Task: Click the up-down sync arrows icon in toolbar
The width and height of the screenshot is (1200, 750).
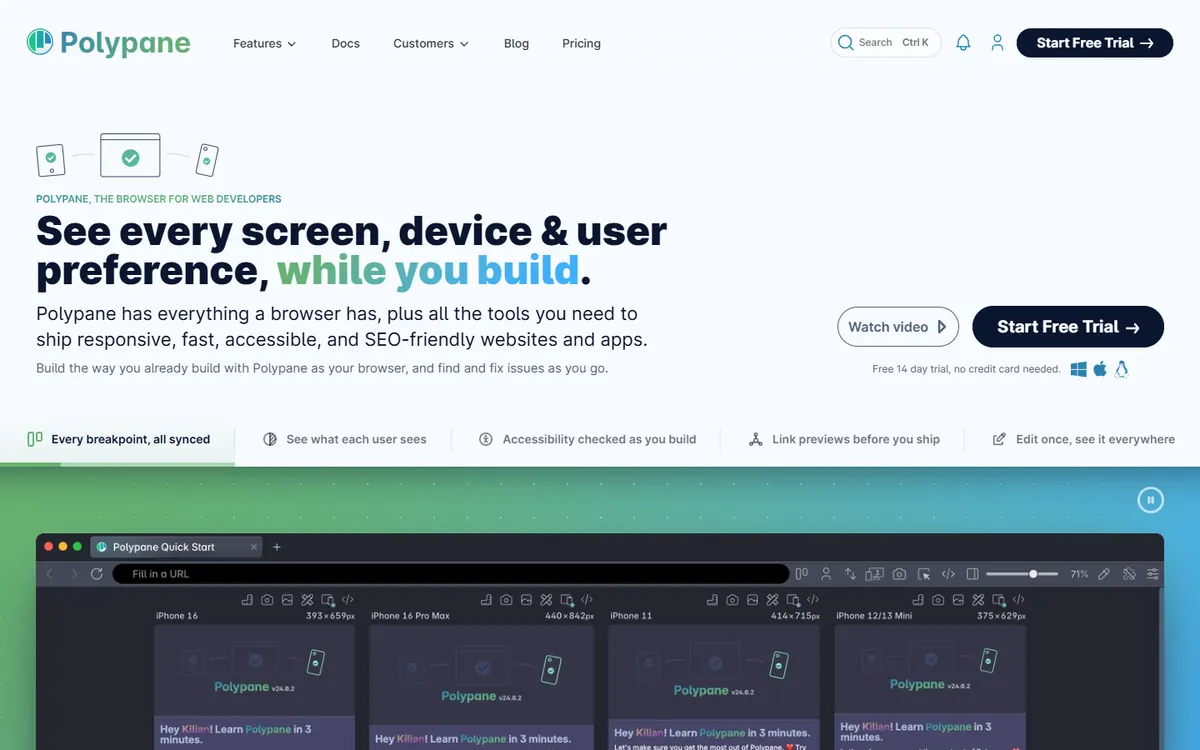Action: coord(850,574)
